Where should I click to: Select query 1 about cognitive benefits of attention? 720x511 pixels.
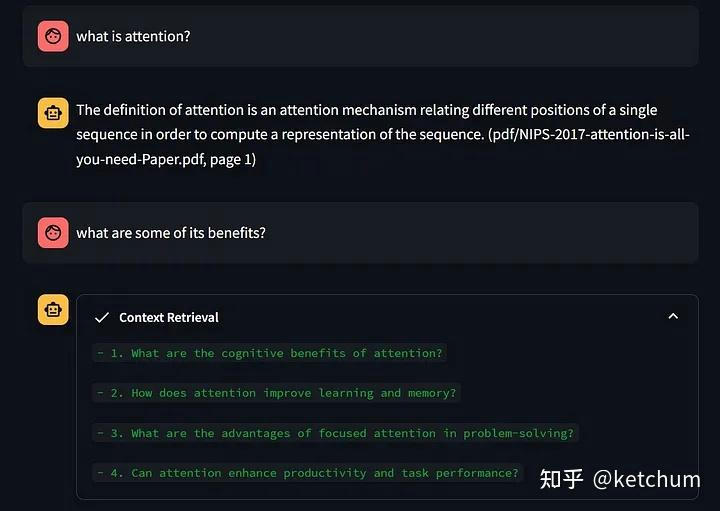pos(268,353)
